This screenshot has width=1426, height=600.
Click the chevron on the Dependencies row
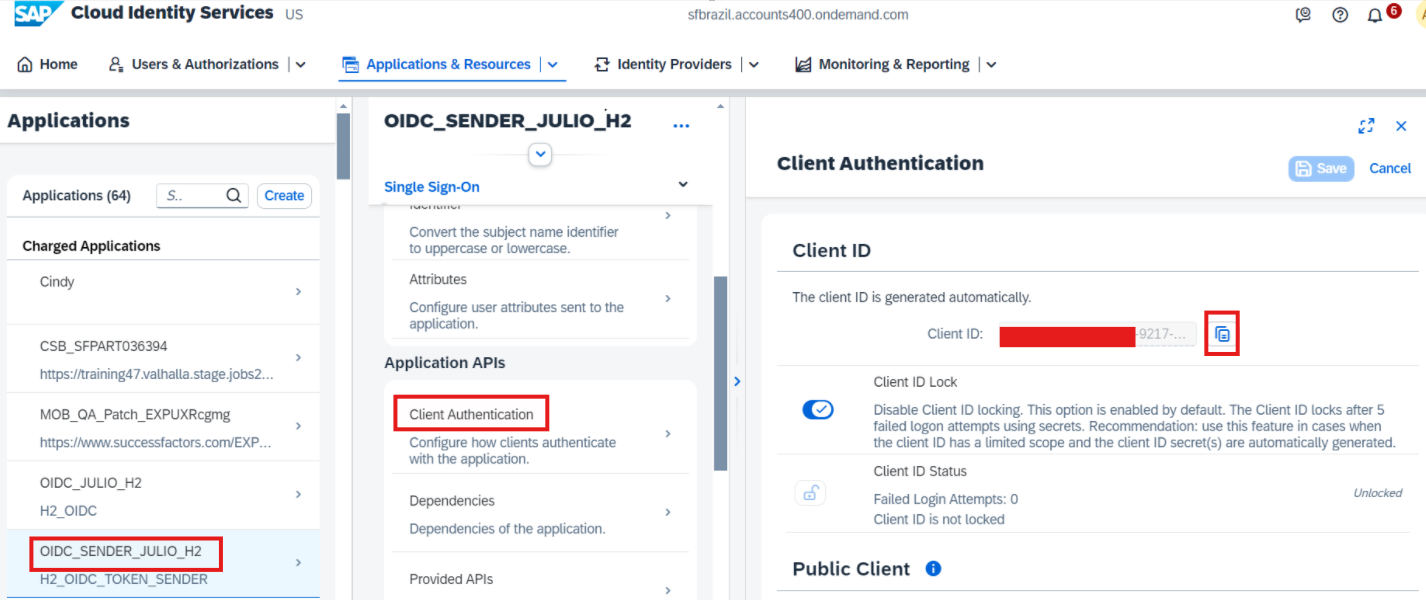pos(668,512)
